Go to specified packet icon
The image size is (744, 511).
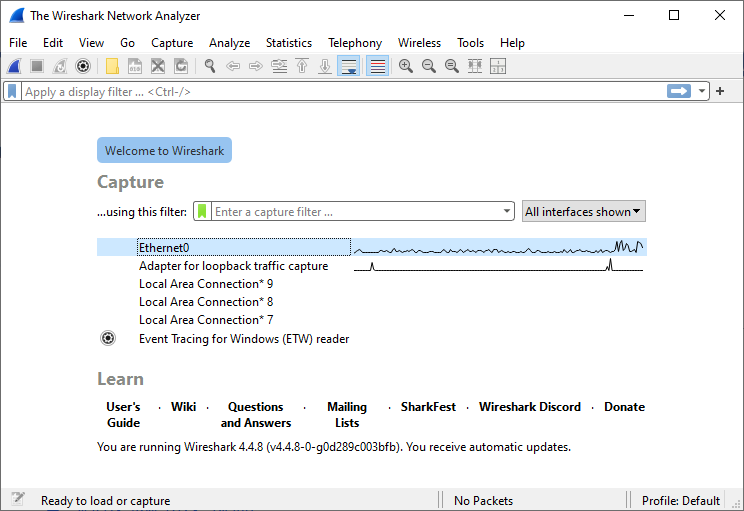coord(279,66)
